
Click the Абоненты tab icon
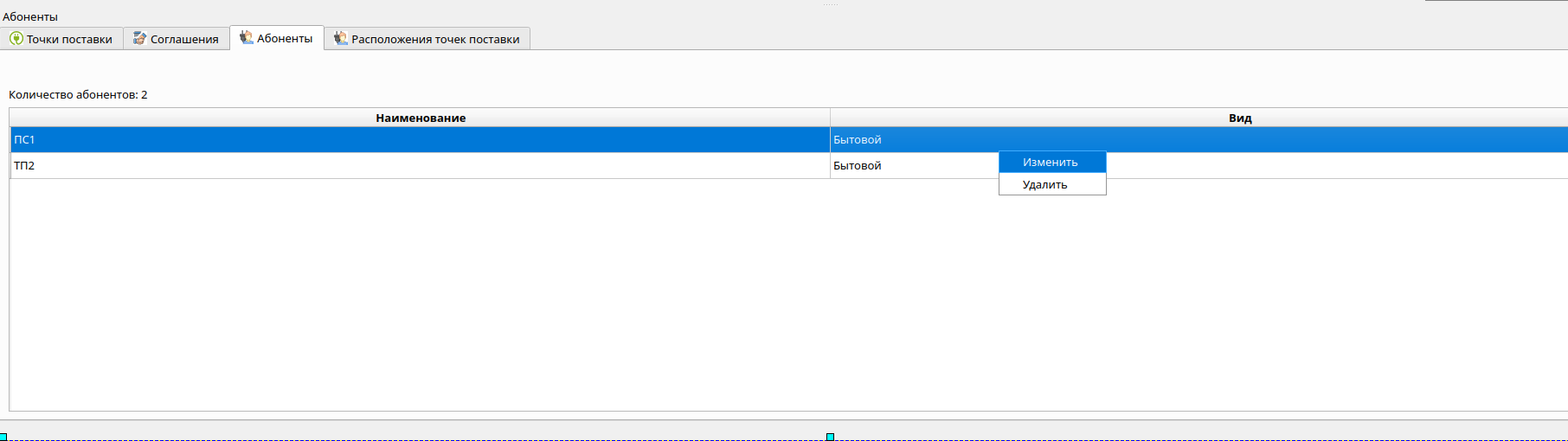247,38
